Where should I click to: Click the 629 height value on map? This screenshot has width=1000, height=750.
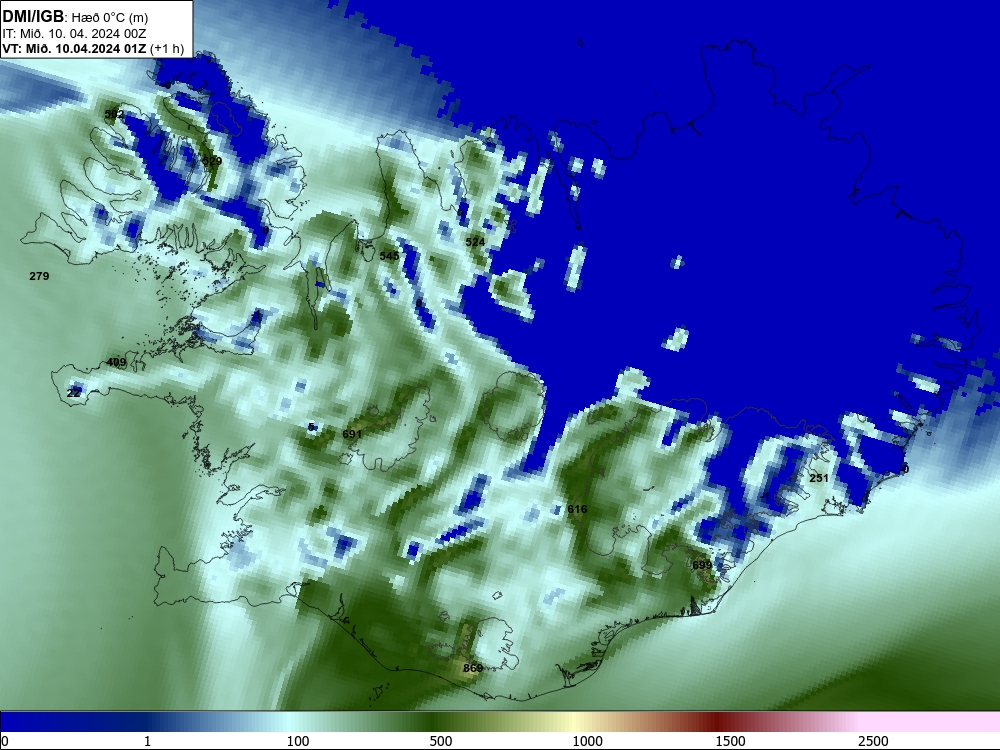click(212, 161)
